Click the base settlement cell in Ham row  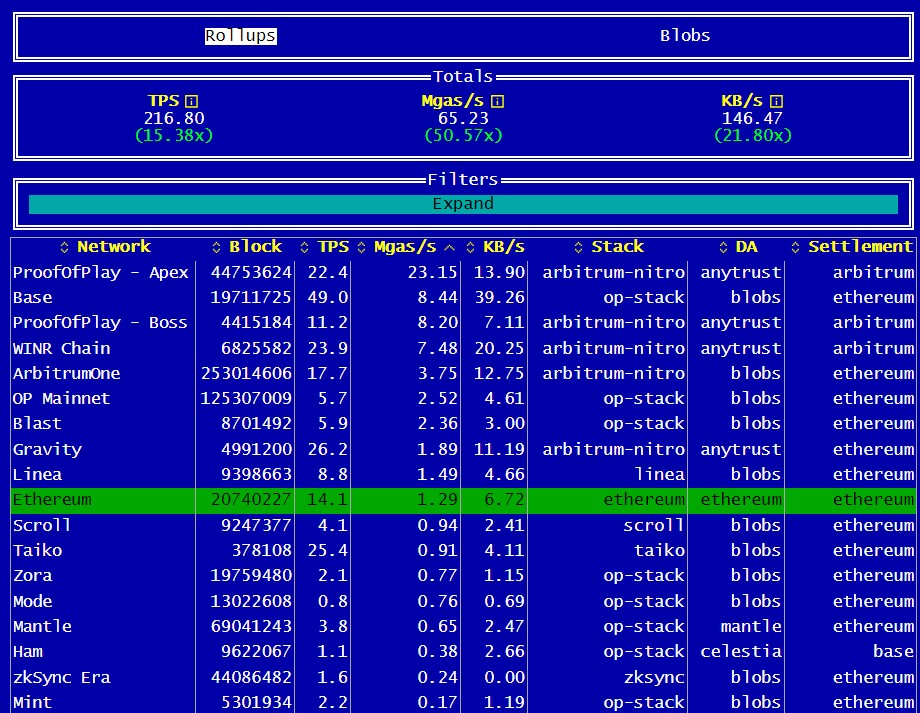click(x=894, y=652)
